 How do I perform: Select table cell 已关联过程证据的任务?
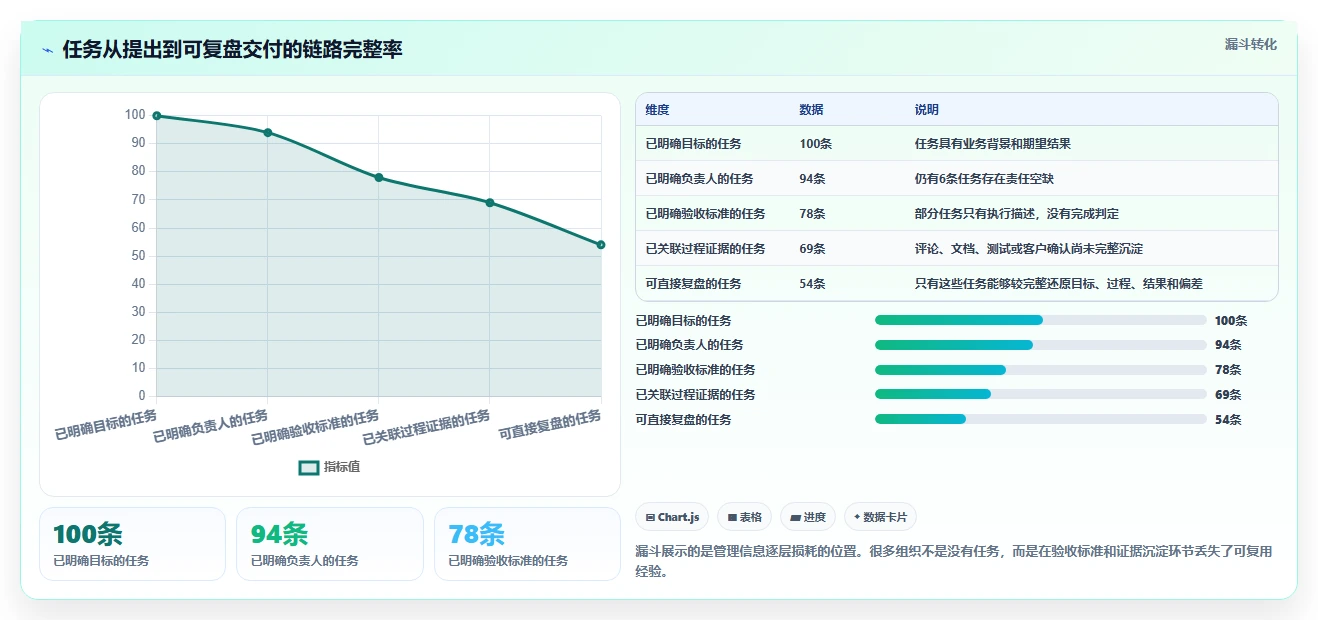click(x=706, y=249)
